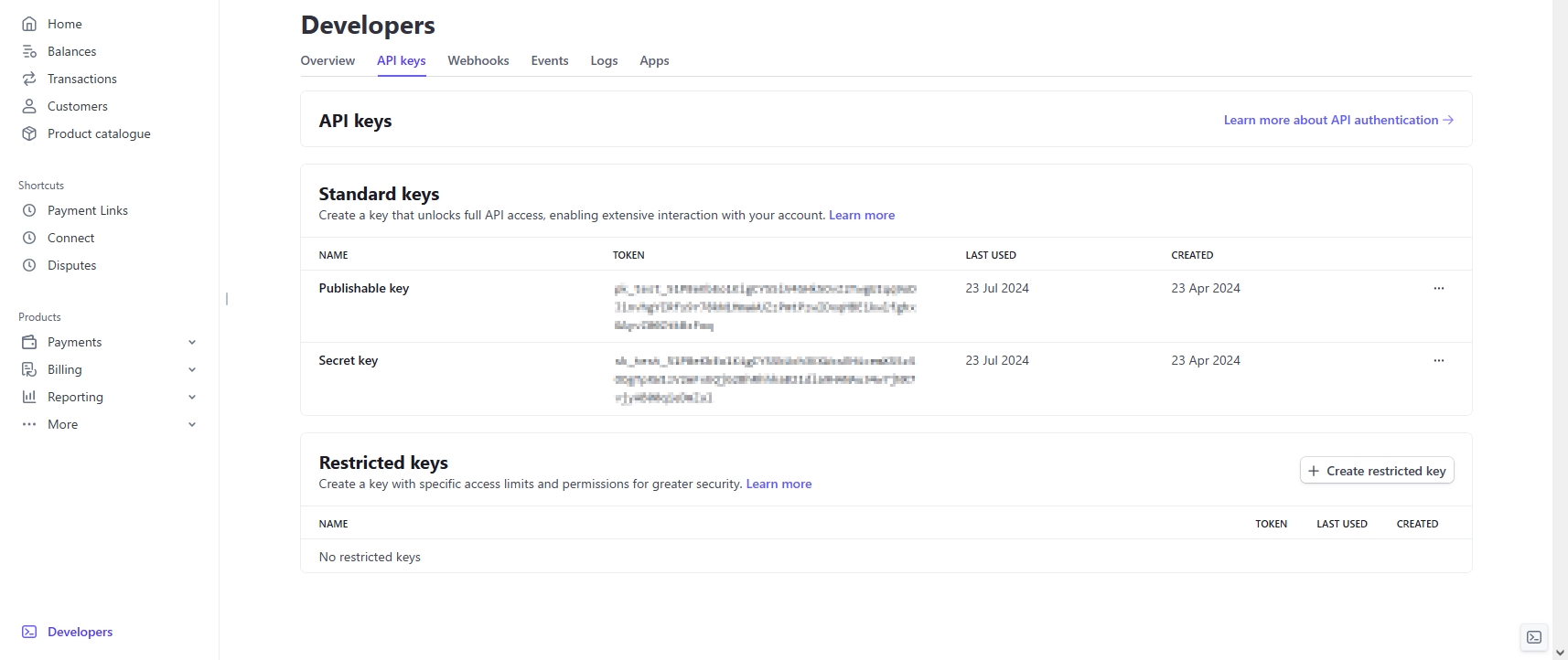
Task: Expand the Billing menu chevron
Action: (192, 369)
